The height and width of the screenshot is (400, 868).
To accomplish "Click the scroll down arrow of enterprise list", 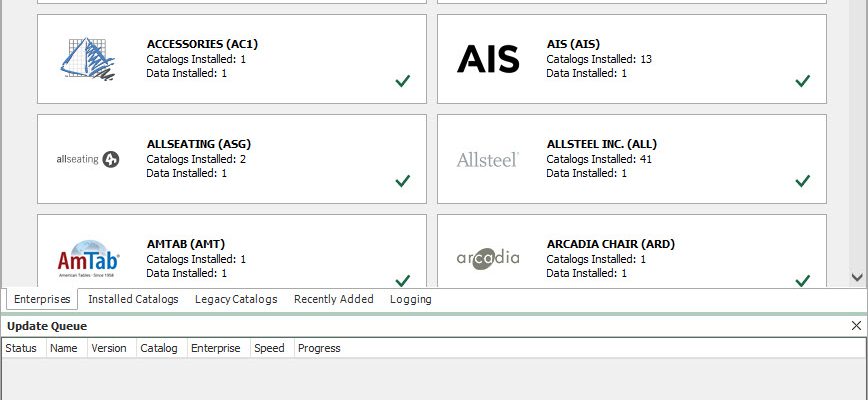I will (857, 277).
